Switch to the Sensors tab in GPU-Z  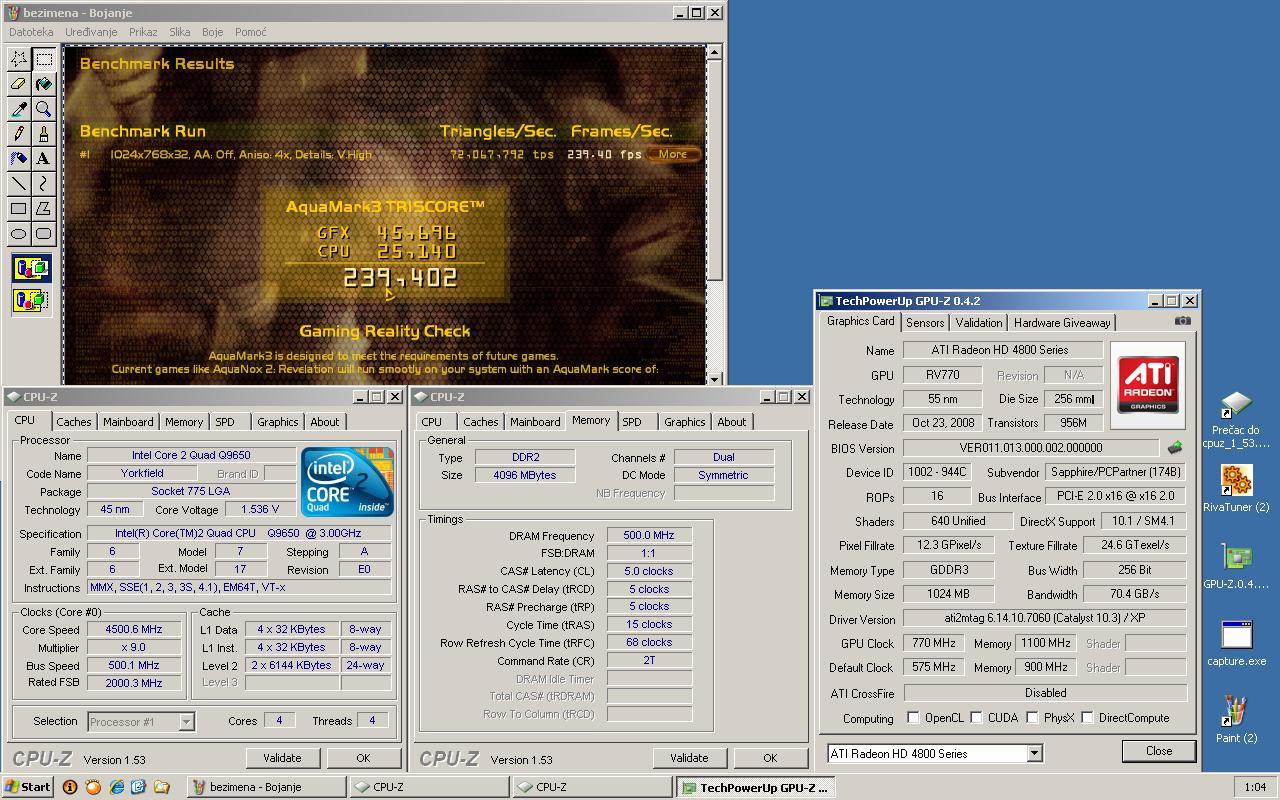(925, 323)
